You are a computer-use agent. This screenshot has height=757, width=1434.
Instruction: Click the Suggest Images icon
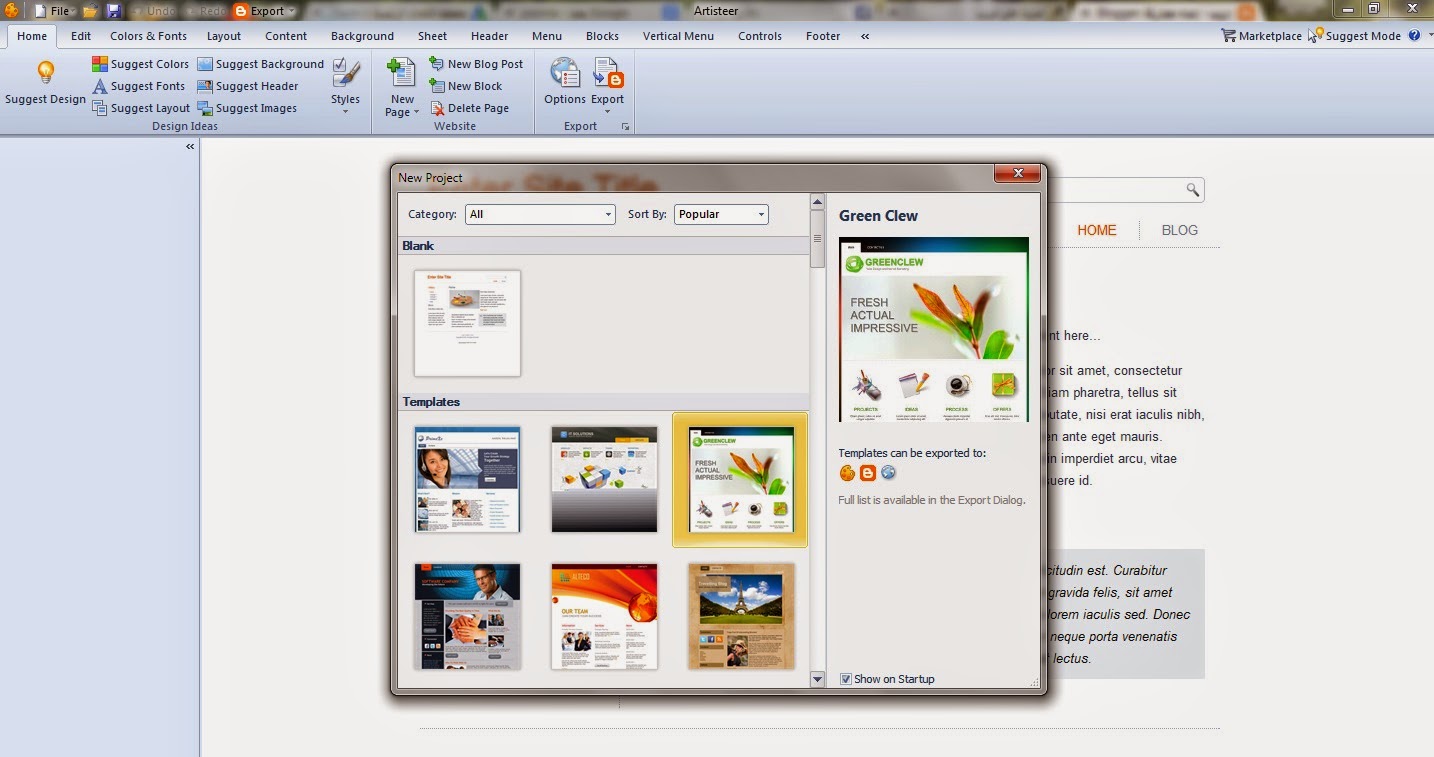pos(205,108)
